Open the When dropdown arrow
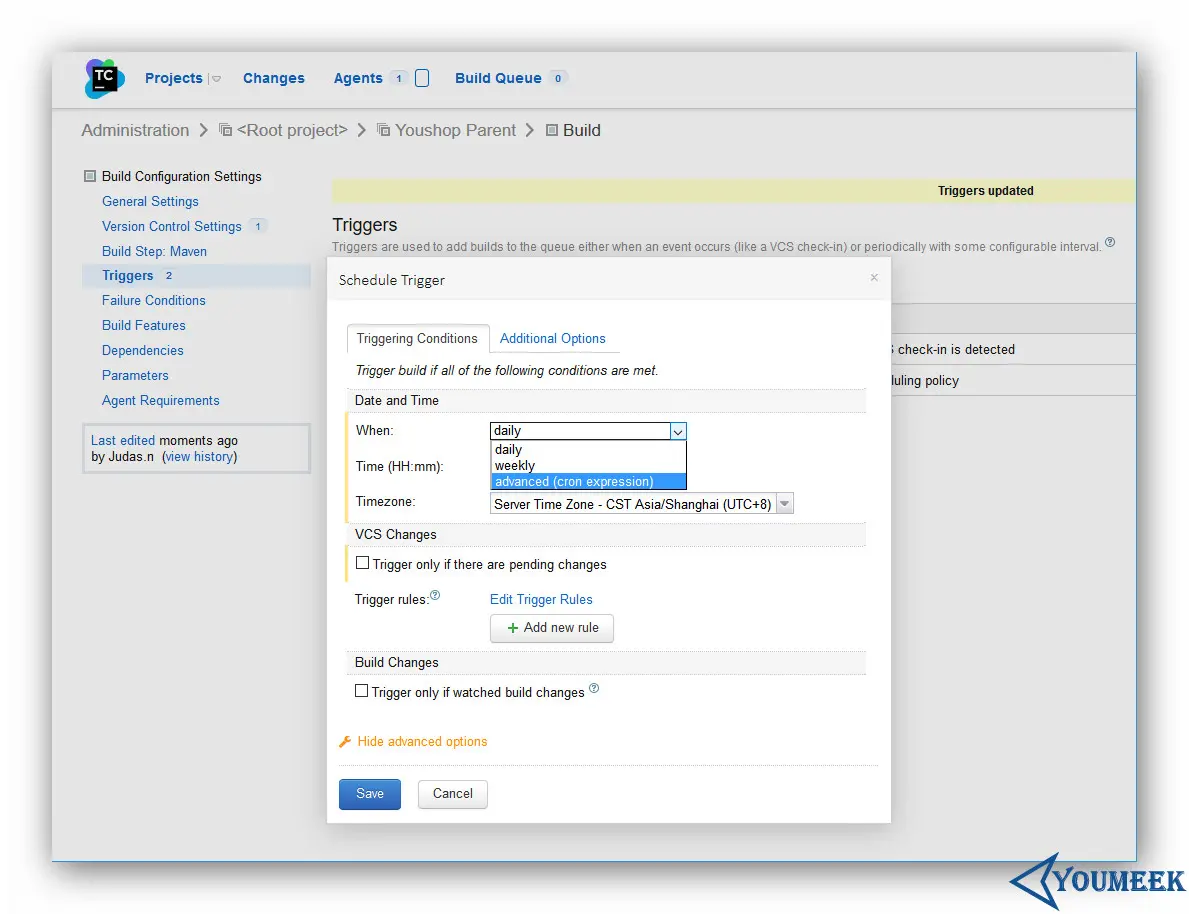 tap(679, 431)
